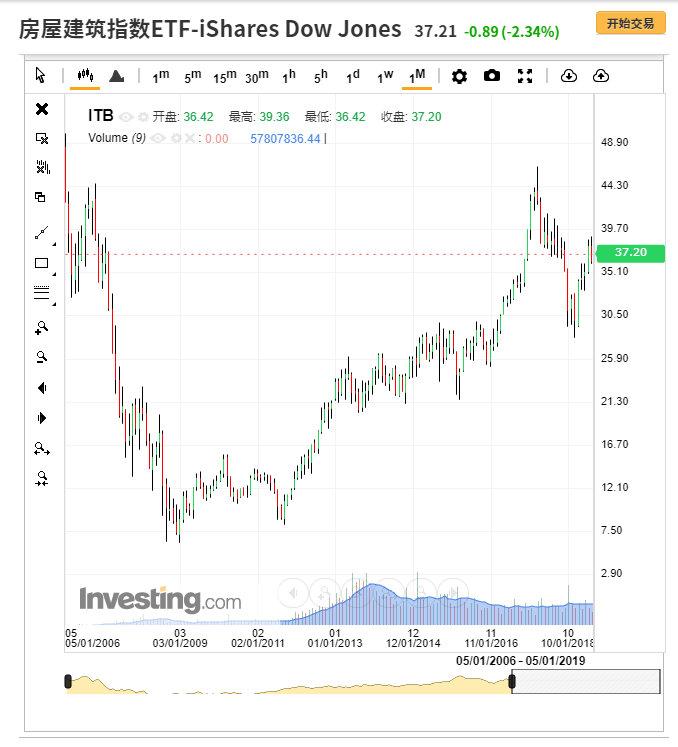The image size is (678, 747).
Task: Click the left handle of range navigator
Action: [x=68, y=681]
